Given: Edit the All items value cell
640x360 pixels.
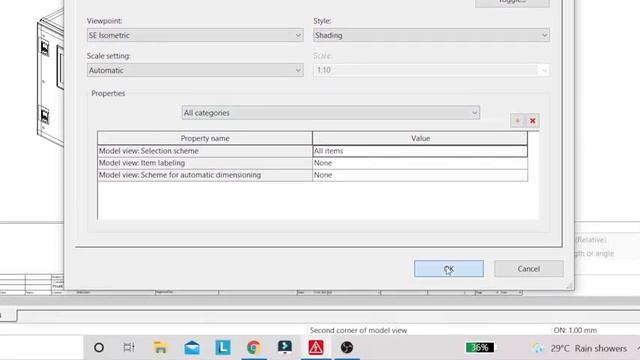Looking at the screenshot, I should 420,151.
